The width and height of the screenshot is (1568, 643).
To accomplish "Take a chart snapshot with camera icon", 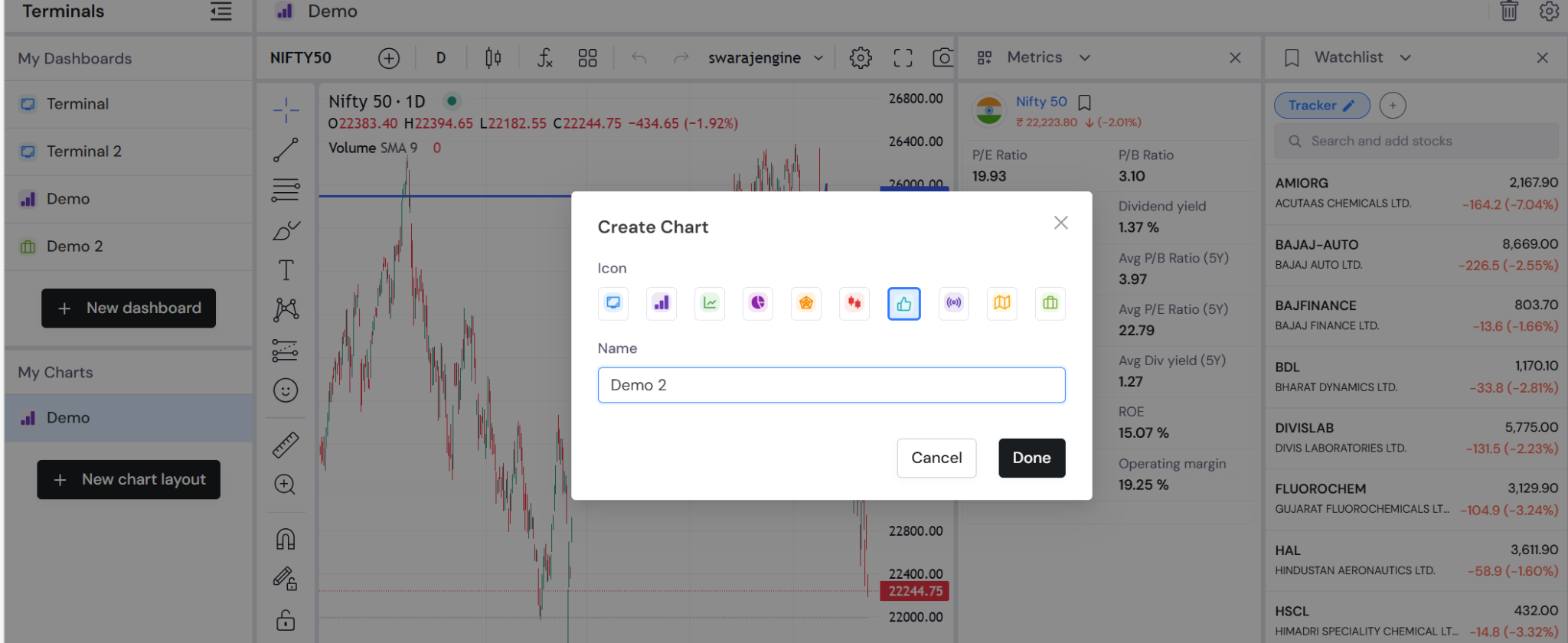I will [943, 57].
